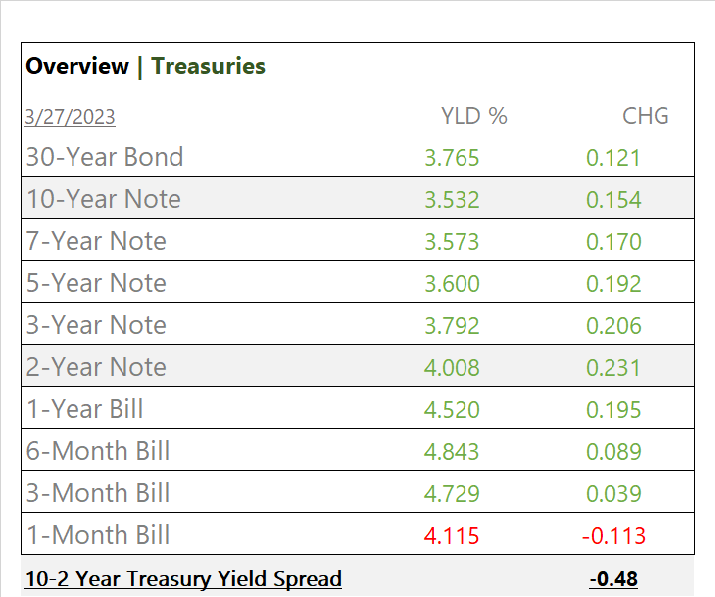This screenshot has width=715, height=597.
Task: Select the 7-Year Note label
Action: (x=96, y=241)
